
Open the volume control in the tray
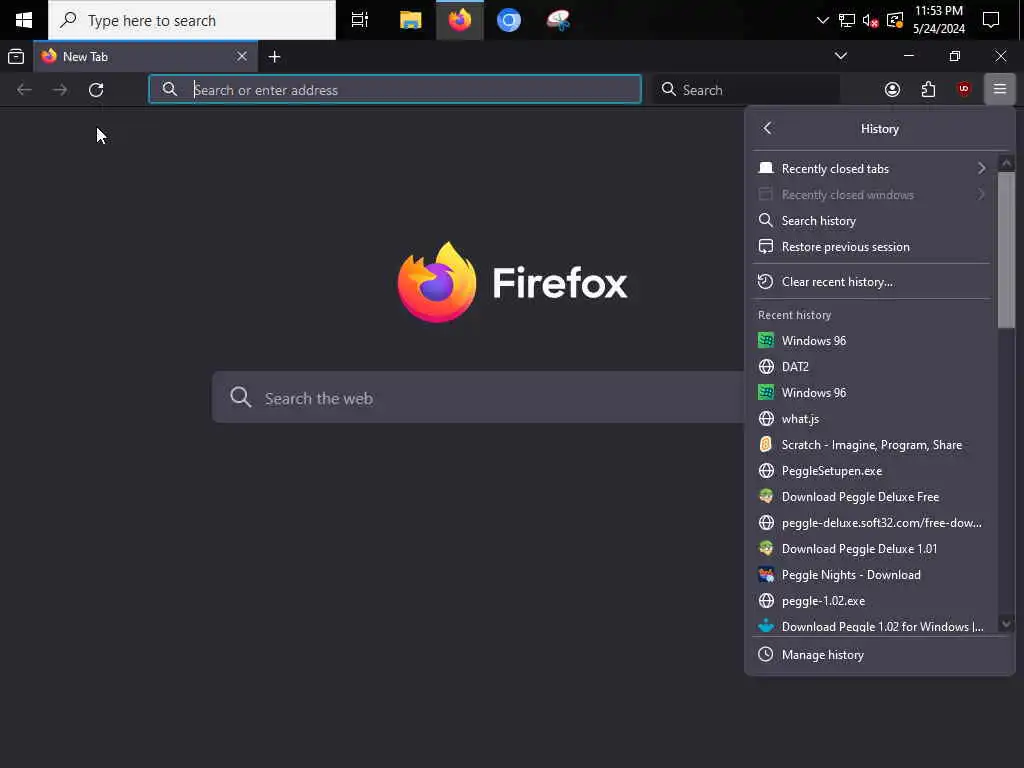pos(871,20)
